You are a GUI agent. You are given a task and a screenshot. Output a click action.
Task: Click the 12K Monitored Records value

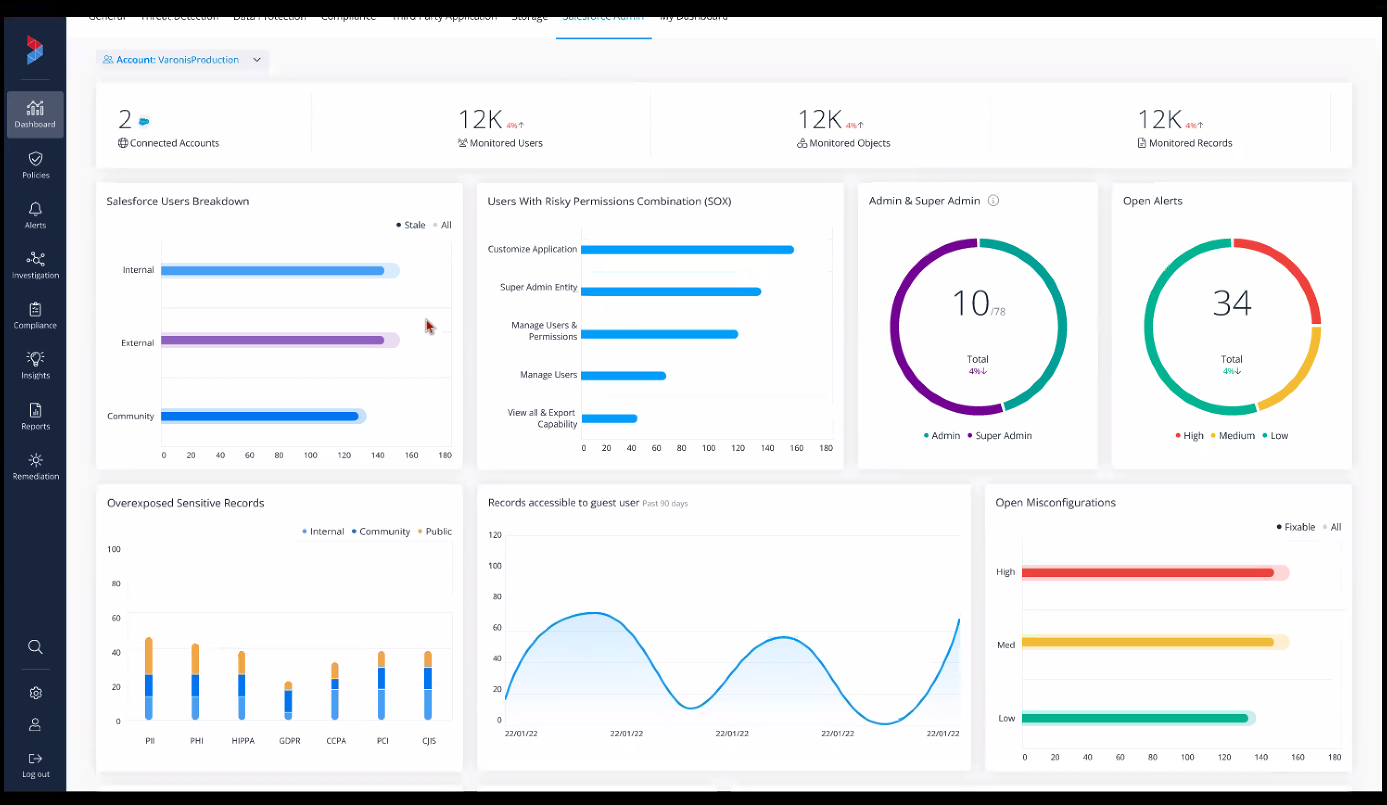coord(1159,120)
